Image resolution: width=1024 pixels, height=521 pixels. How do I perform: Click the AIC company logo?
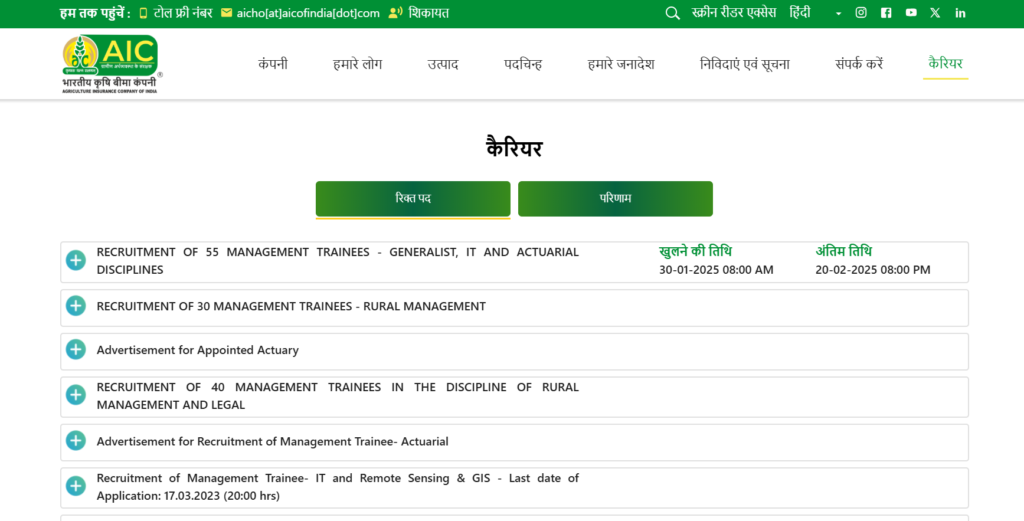click(111, 64)
